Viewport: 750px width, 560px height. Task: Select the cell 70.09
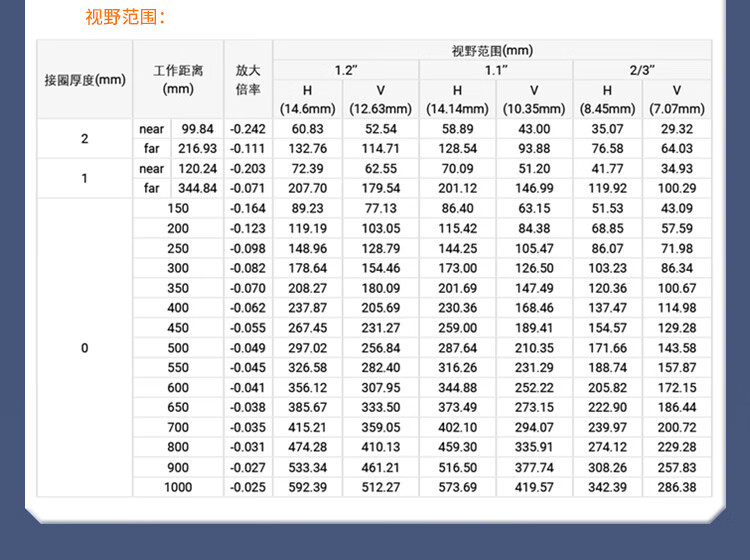click(x=457, y=169)
